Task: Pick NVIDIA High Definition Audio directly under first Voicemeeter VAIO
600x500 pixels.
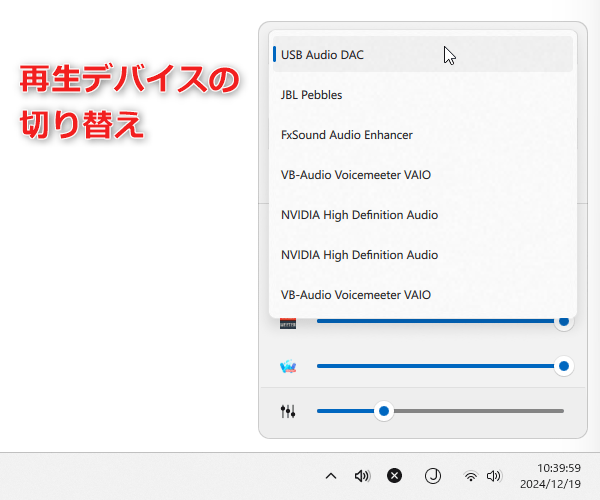Action: click(423, 215)
